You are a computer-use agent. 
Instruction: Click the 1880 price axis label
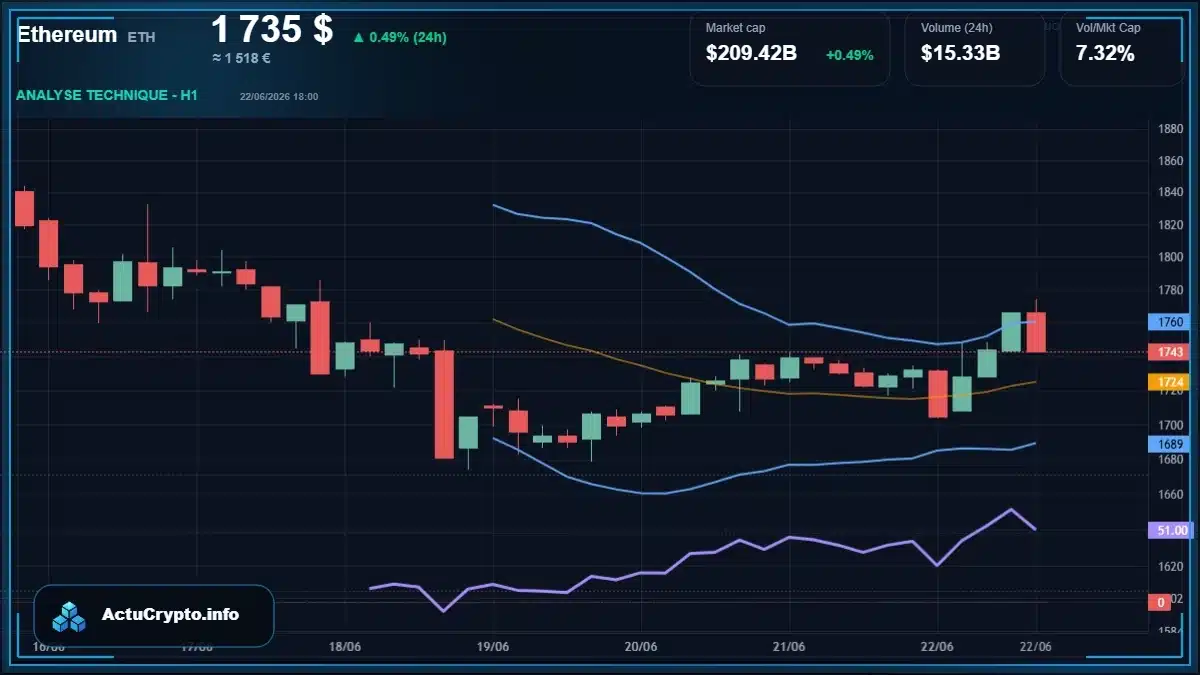[x=1170, y=129]
